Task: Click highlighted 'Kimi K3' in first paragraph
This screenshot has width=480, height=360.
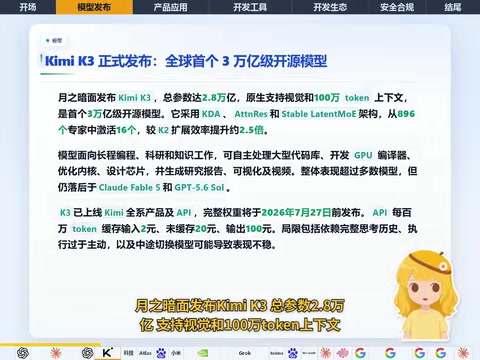Action: point(135,98)
